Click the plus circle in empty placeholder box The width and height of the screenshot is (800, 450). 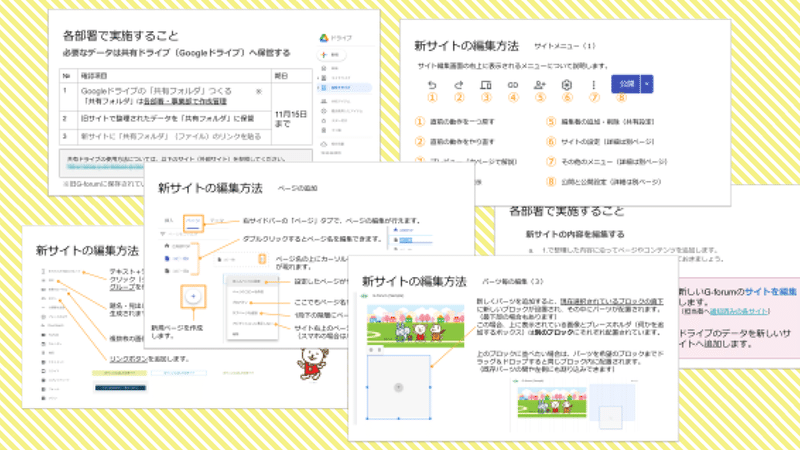pos(398,387)
